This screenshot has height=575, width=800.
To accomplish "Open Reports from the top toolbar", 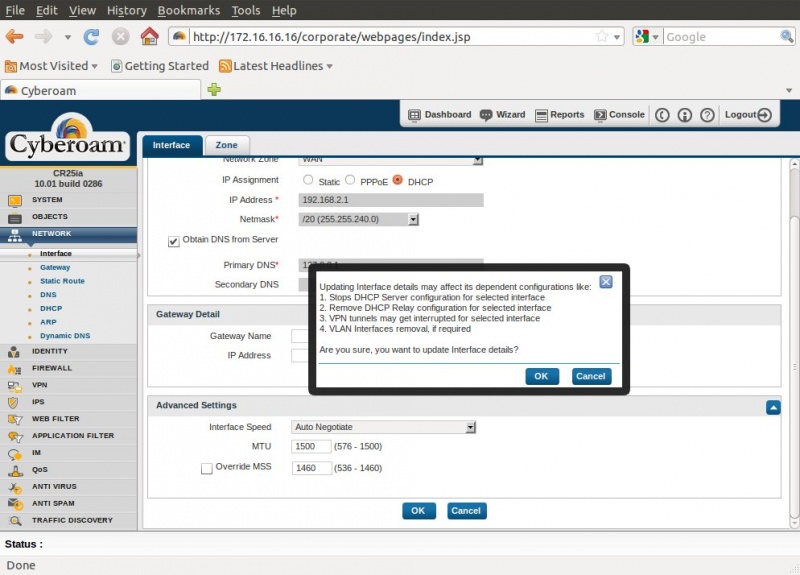I will pos(559,115).
